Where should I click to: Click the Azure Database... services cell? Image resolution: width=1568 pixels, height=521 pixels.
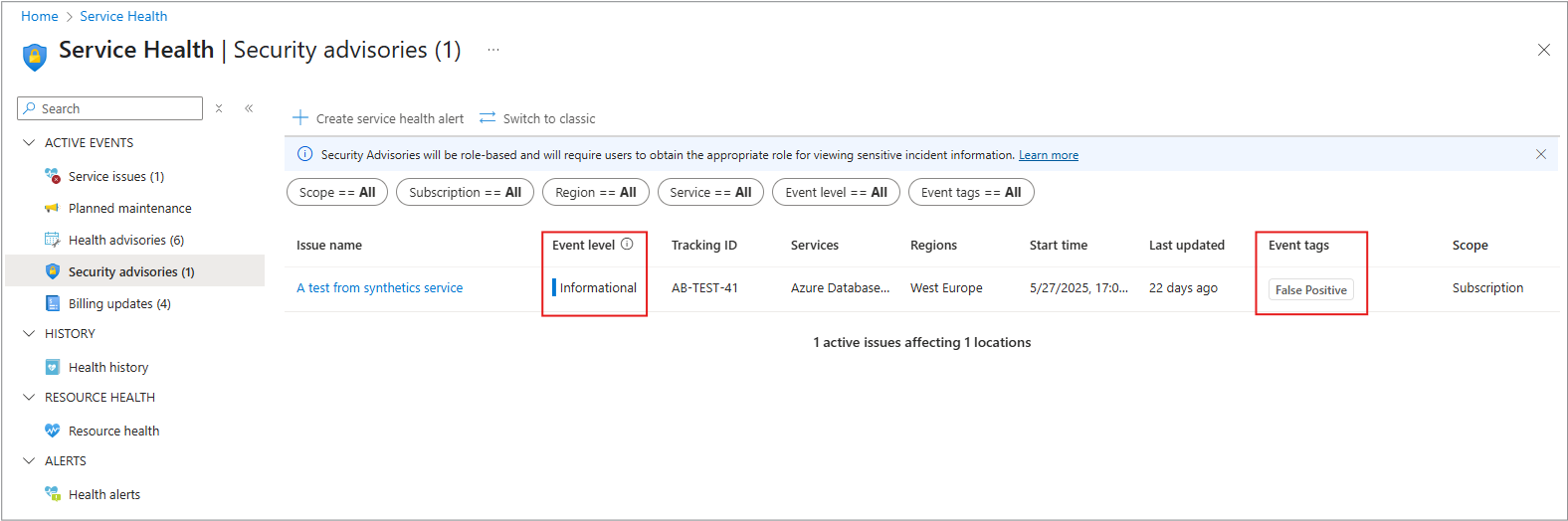pos(841,287)
